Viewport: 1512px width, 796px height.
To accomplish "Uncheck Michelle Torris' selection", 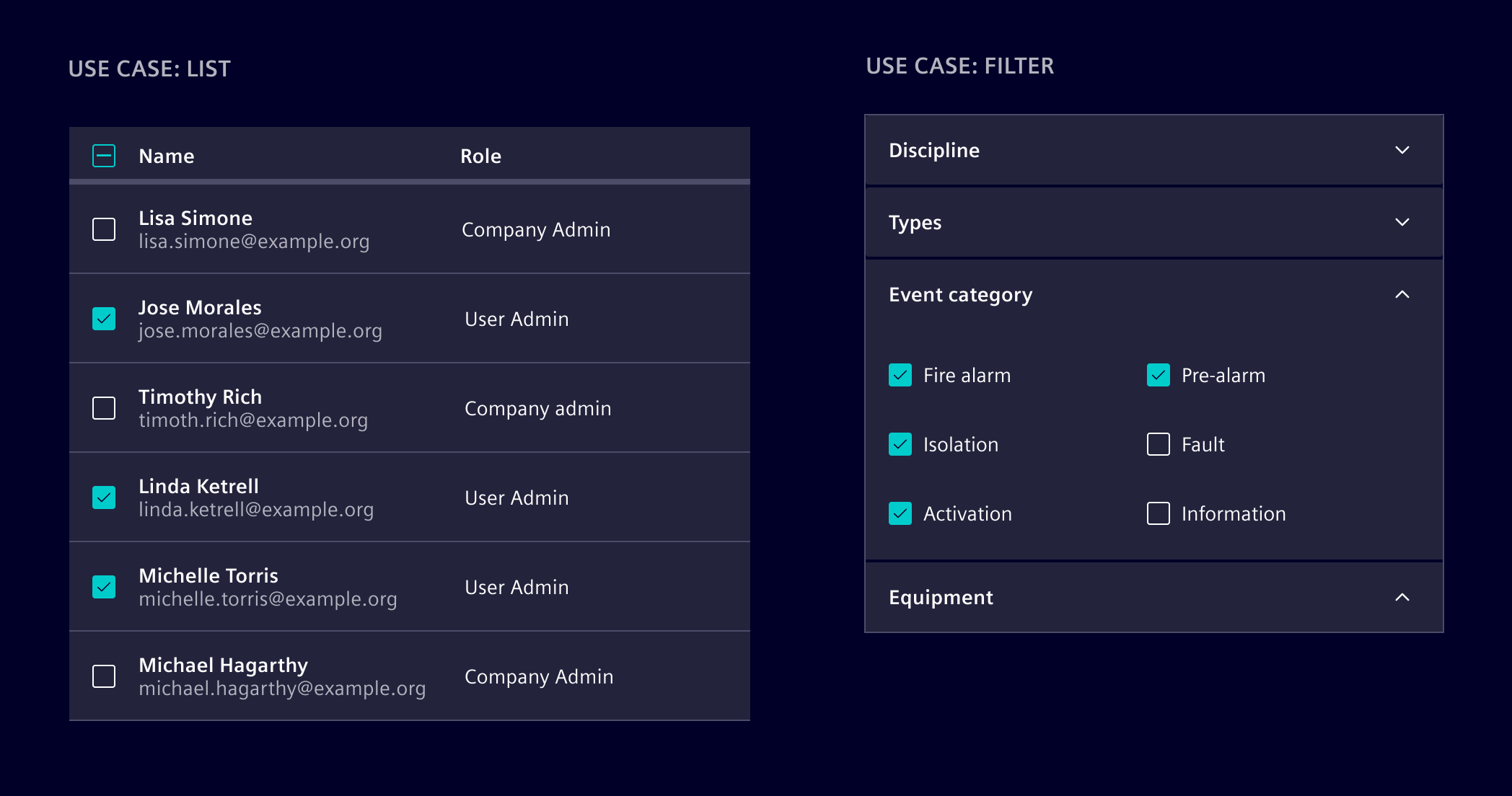I will pos(104,587).
